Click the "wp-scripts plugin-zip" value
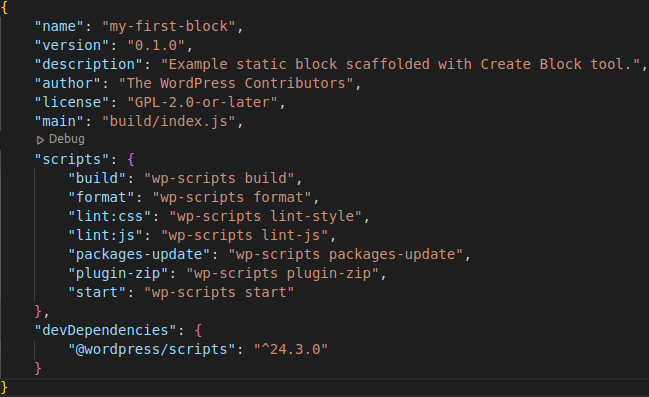The image size is (649, 397). click(283, 274)
